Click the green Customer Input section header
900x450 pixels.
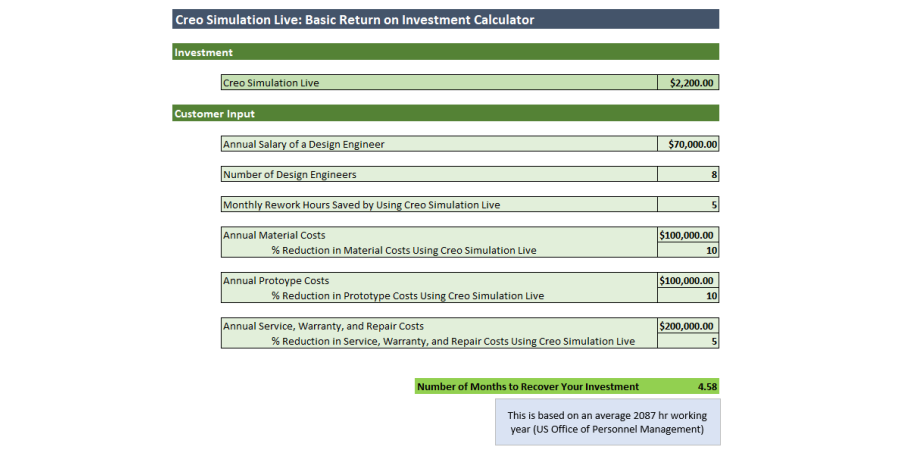(x=445, y=114)
